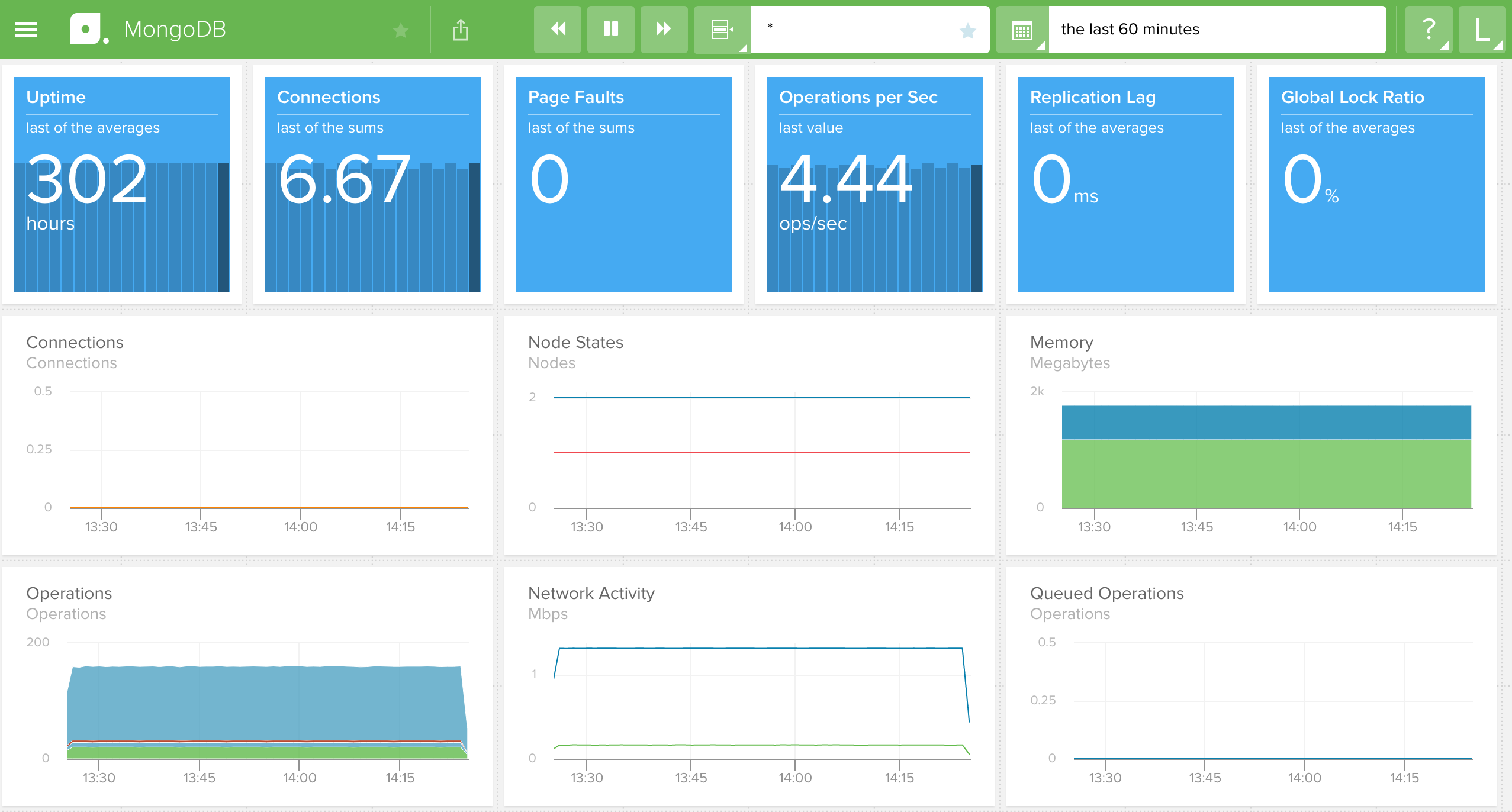Viewport: 1512px width, 812px height.
Task: Click the 'Nodes' subtitle under Node States
Action: [552, 363]
